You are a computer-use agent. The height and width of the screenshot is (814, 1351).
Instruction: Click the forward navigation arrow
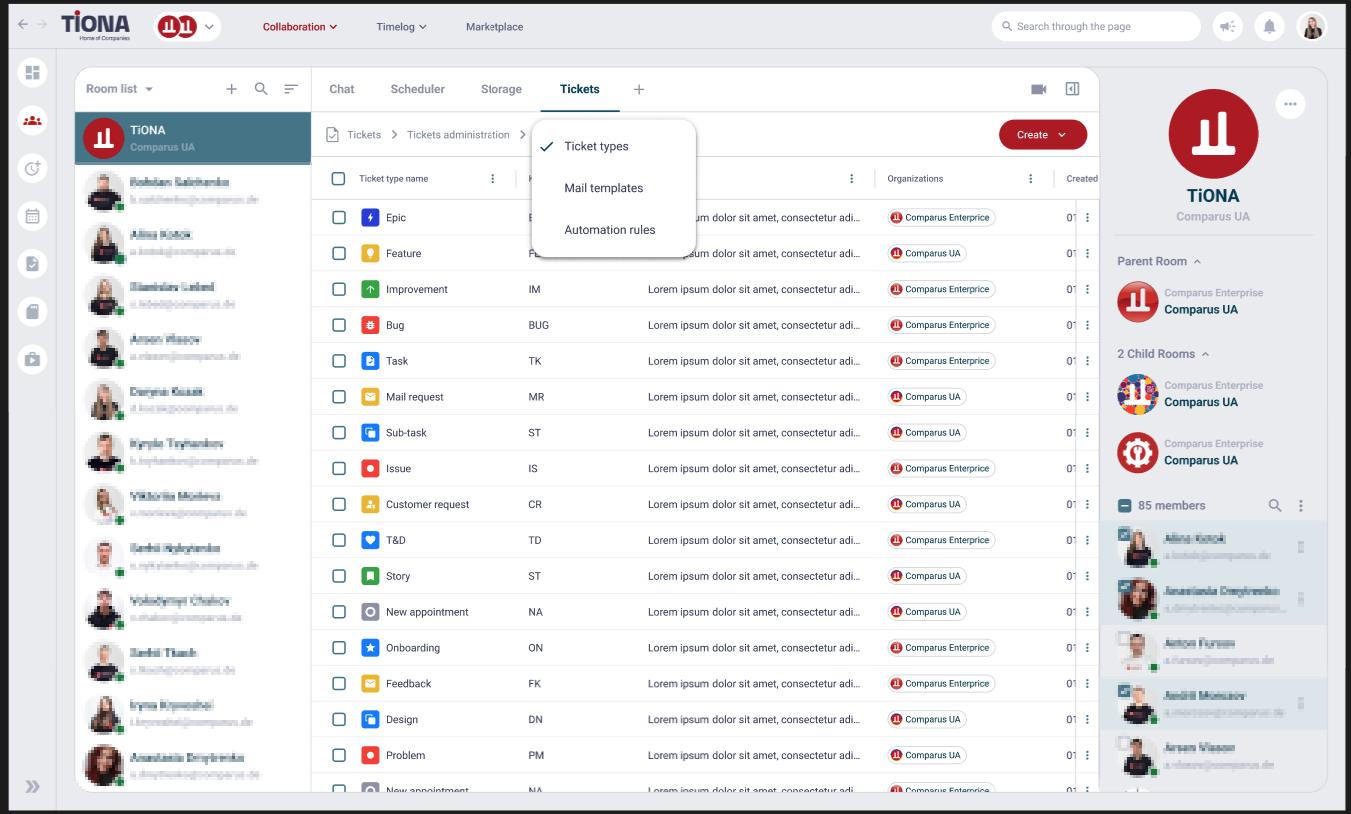click(42, 25)
